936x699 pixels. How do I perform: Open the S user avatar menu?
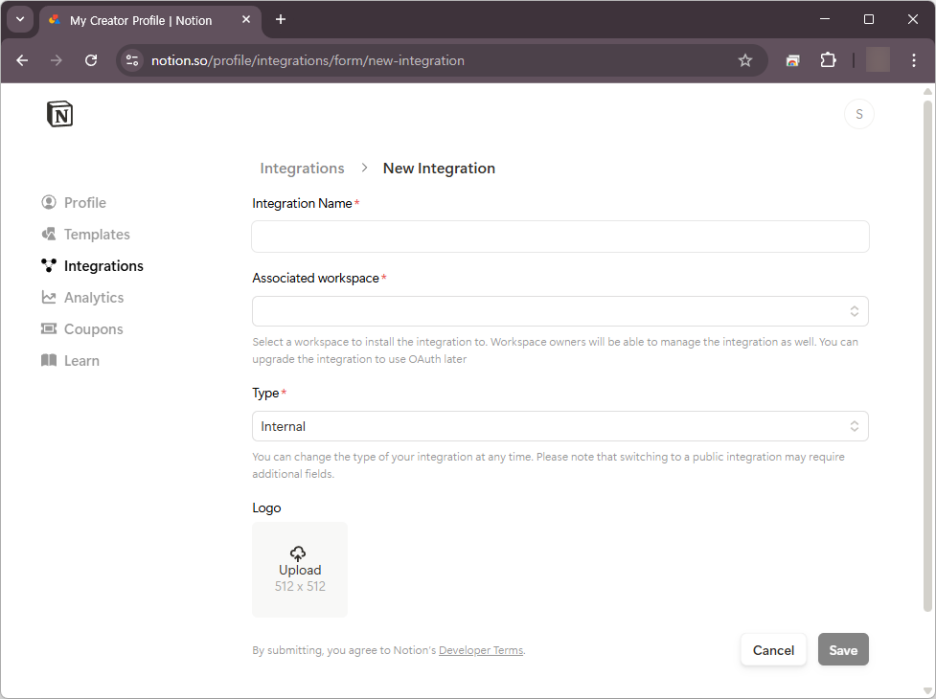coord(859,114)
